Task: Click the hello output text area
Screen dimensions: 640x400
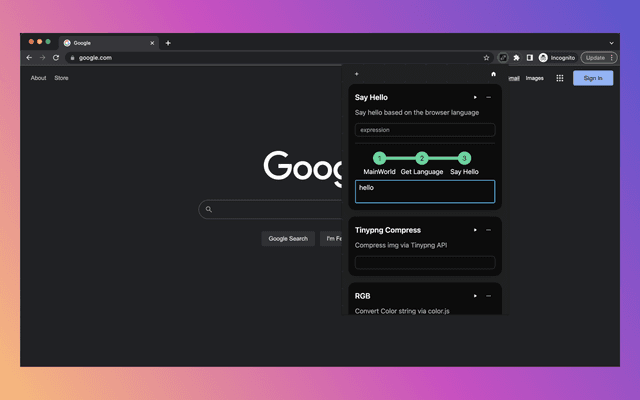Action: coord(425,191)
